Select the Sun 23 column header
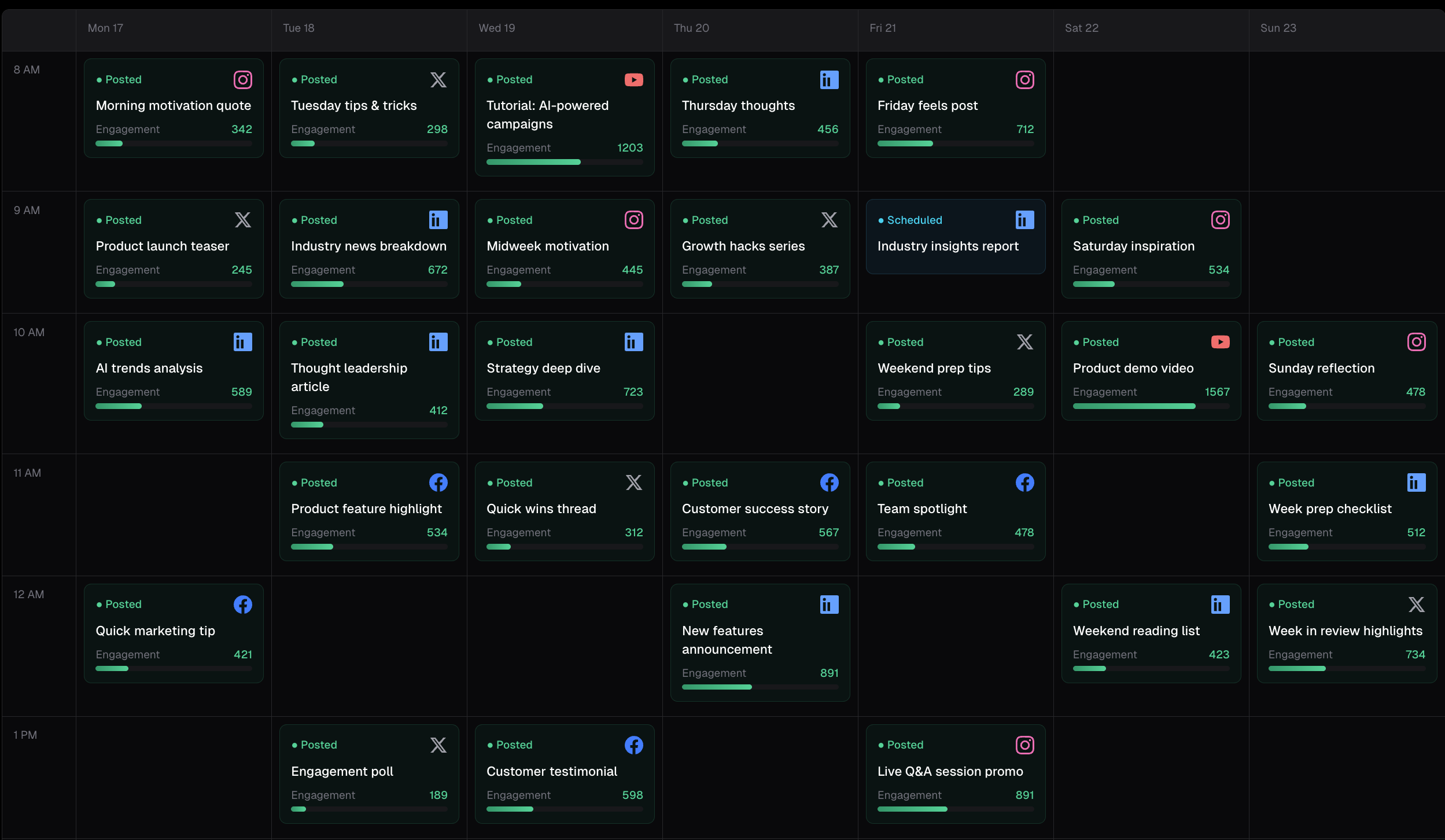Screen dimensions: 1445x840 click(1278, 28)
